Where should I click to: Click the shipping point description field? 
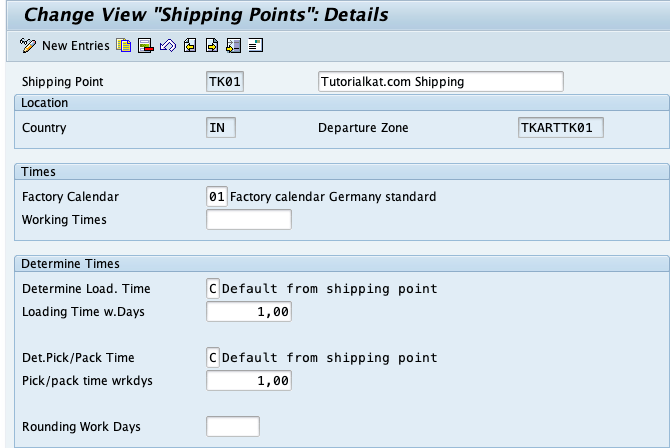441,81
